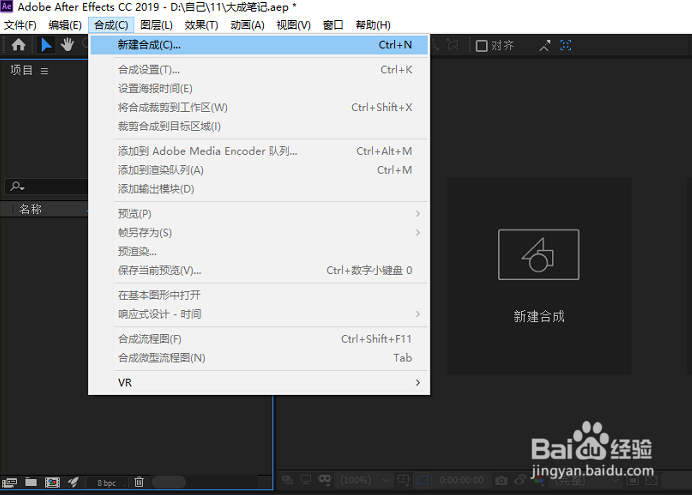Open the 视图(V) menu
This screenshot has width=692, height=495.
pyautogui.click(x=293, y=25)
